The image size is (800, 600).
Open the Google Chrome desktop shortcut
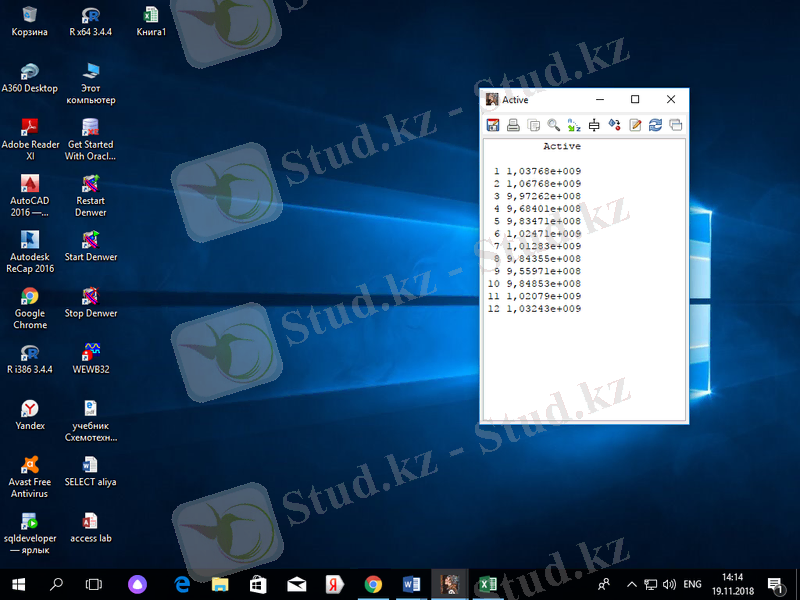[30, 307]
